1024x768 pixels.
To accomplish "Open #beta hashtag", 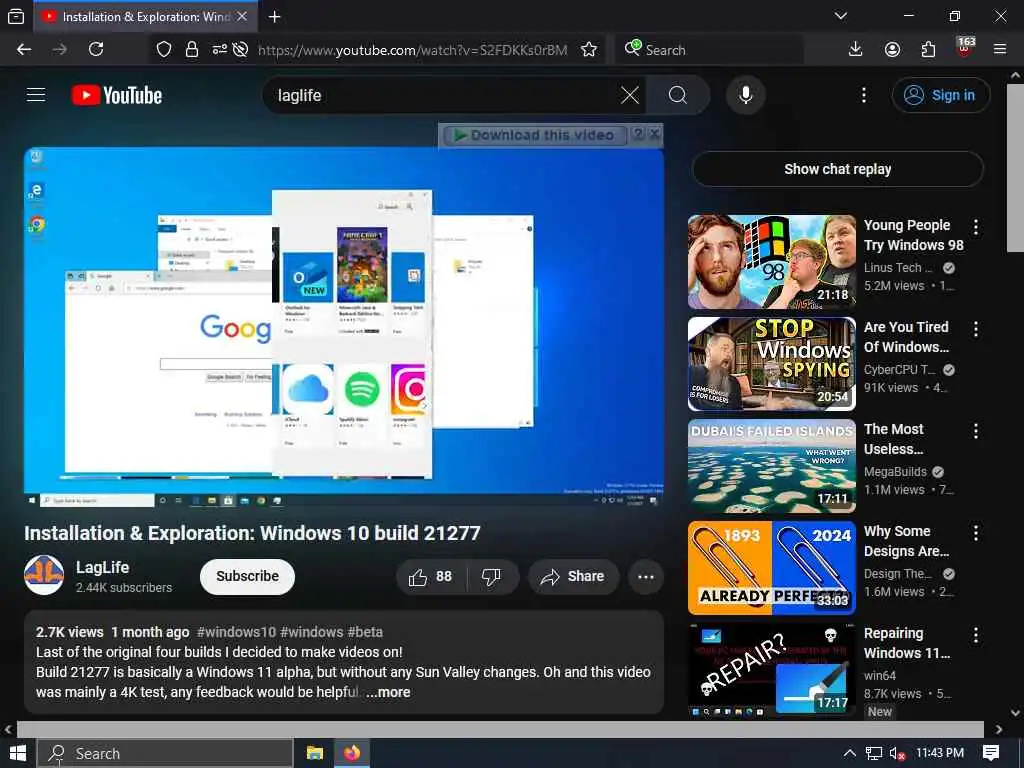I will (365, 632).
